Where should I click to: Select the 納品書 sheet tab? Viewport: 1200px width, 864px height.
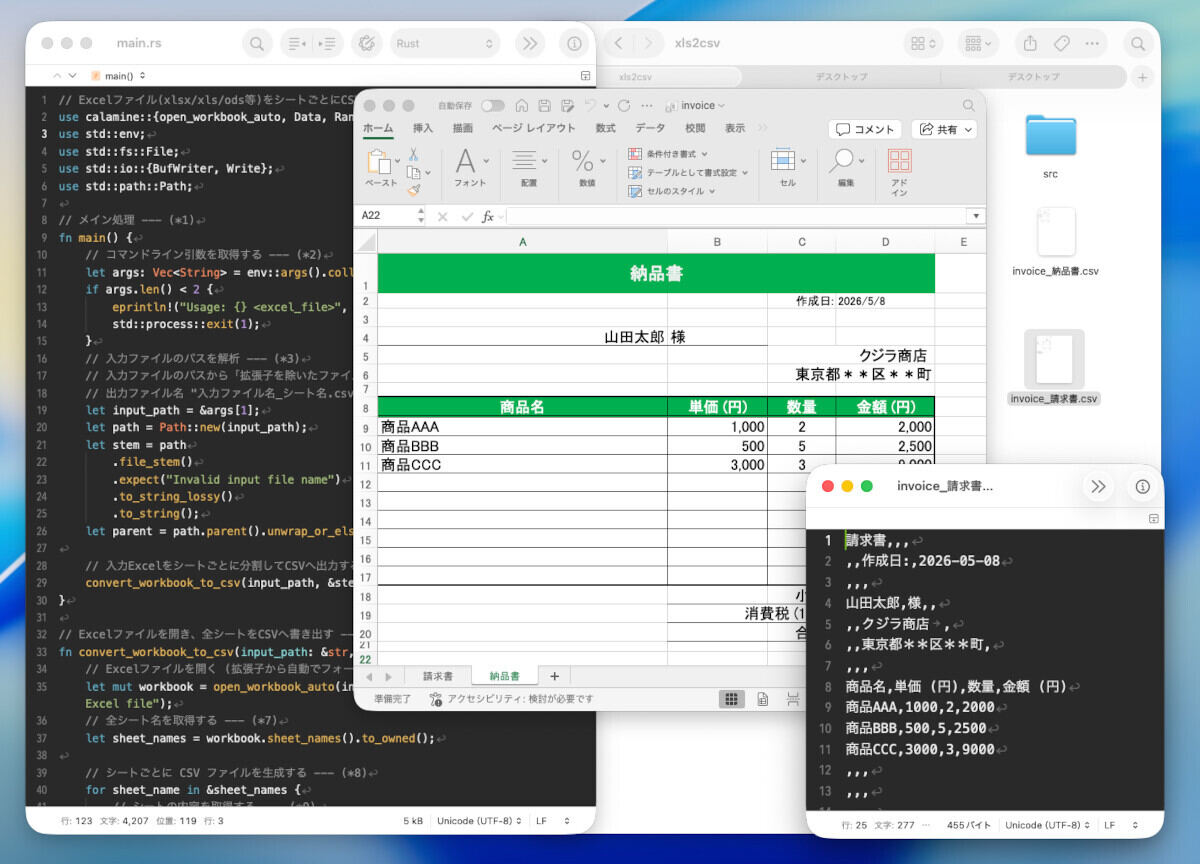click(x=504, y=676)
